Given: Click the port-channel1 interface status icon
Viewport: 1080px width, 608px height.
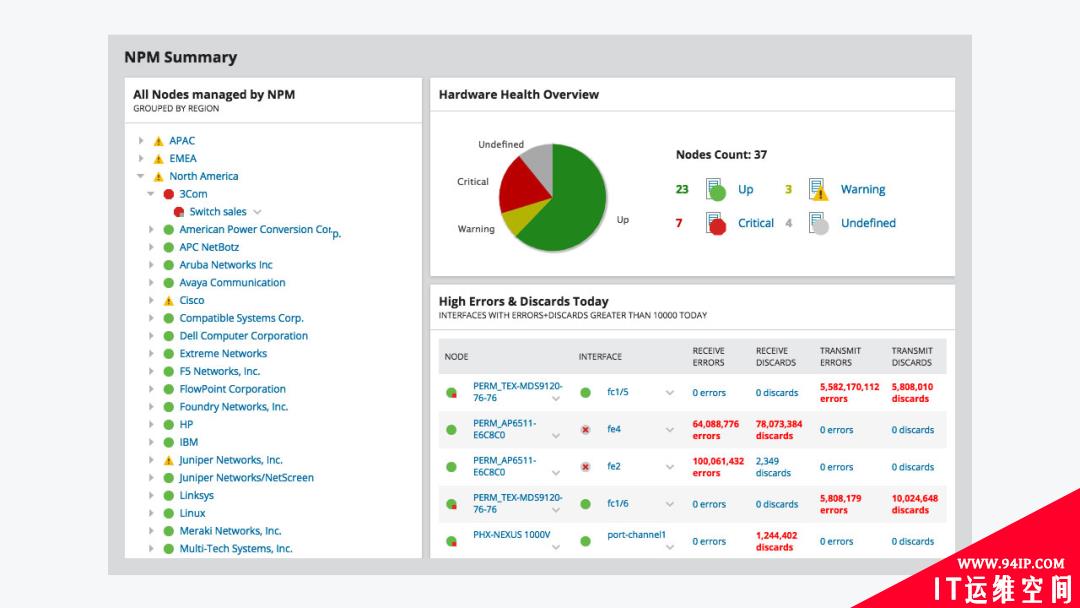Looking at the screenshot, I should point(585,541).
